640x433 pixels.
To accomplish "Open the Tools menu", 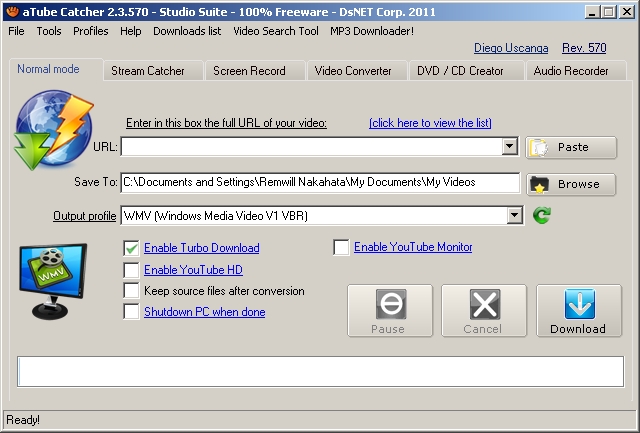I will click(x=49, y=31).
